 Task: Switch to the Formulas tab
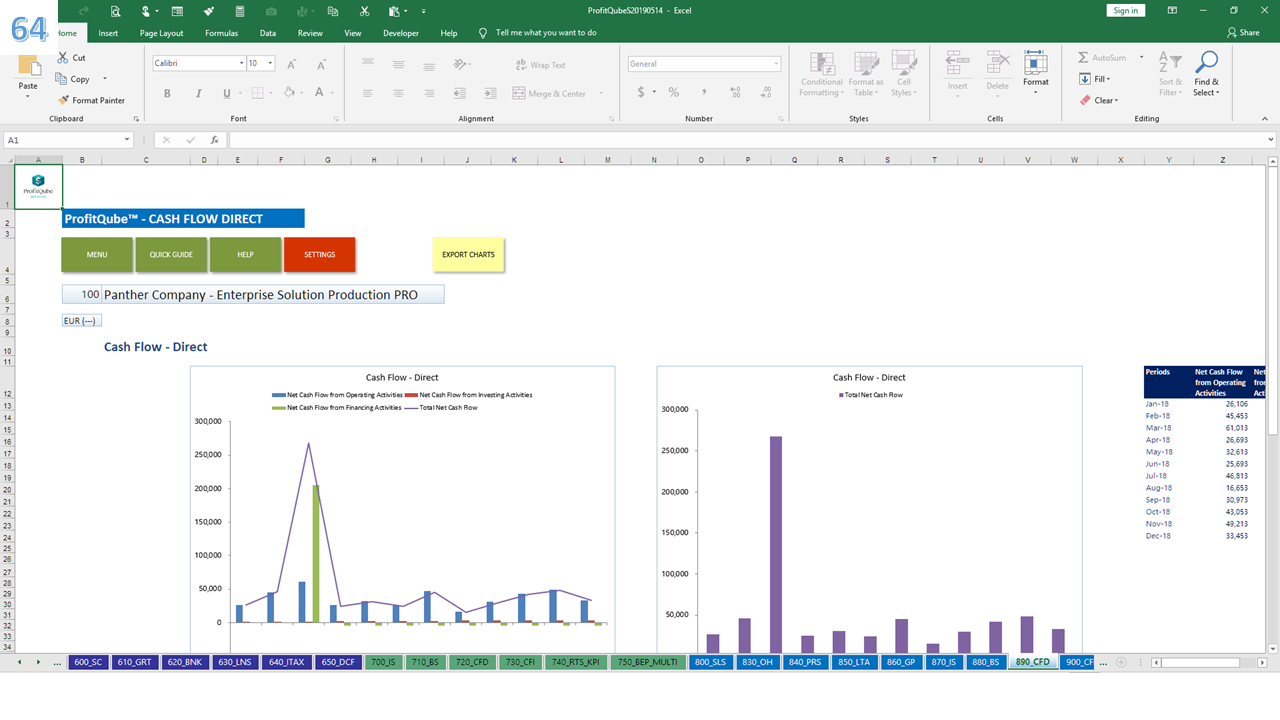pos(221,33)
